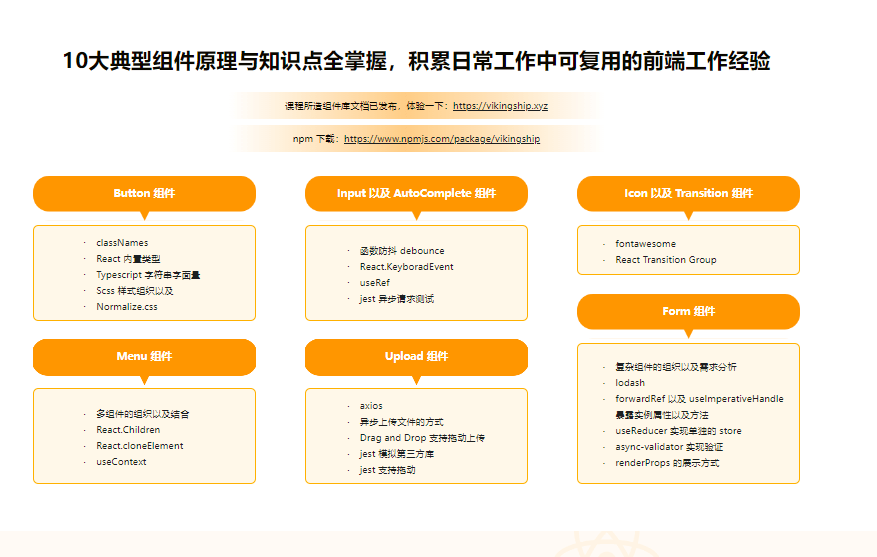Select the Form 组件 orange header
877x557 pixels.
coord(689,311)
